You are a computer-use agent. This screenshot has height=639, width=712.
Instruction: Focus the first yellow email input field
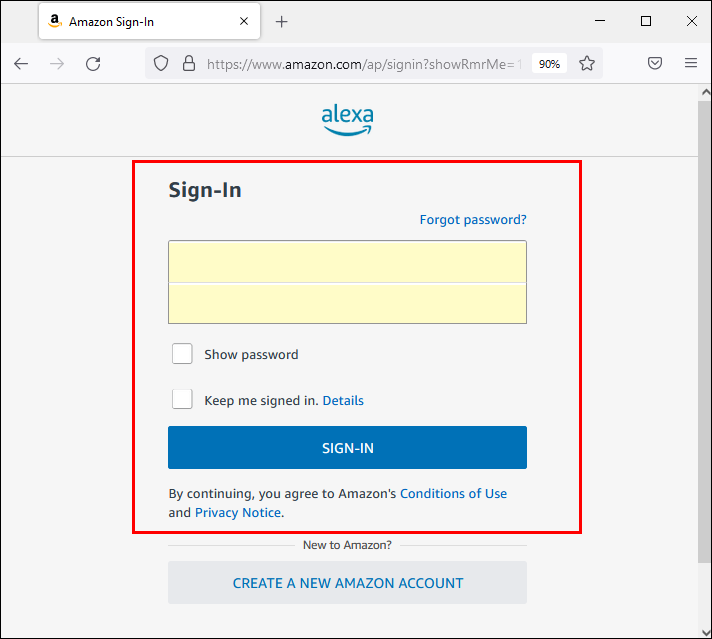coord(347,262)
